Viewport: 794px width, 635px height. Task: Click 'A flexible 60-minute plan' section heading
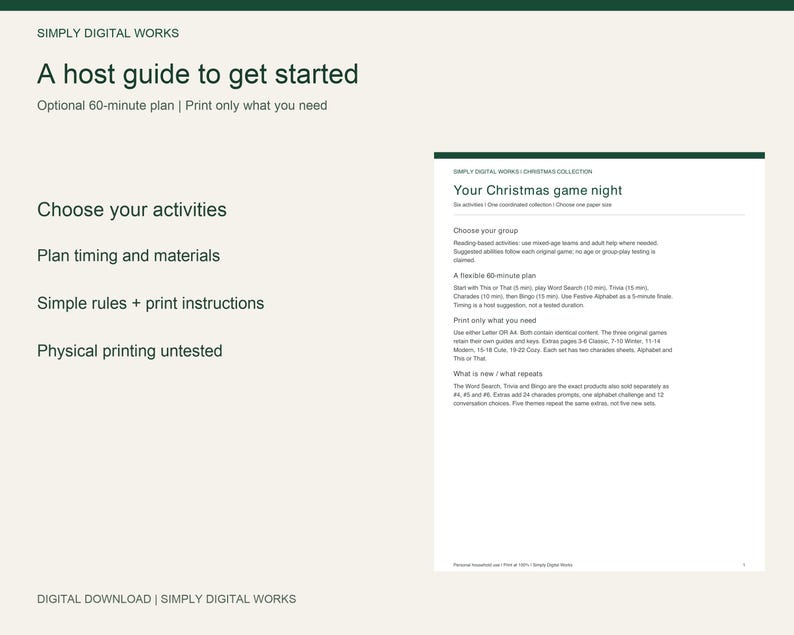click(494, 275)
